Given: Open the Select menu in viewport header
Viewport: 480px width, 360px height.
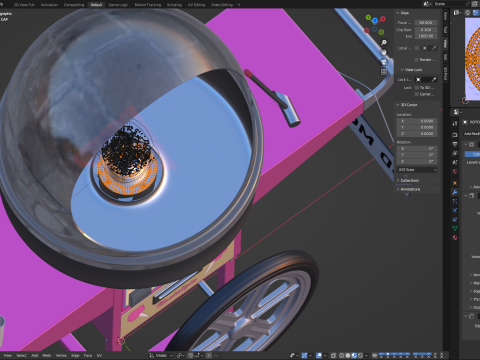Looking at the screenshot, I should [22, 355].
